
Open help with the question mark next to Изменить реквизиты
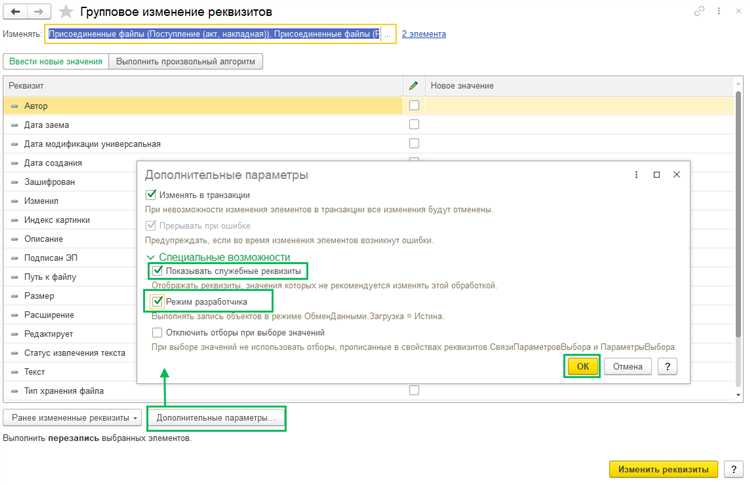pyautogui.click(x=734, y=469)
